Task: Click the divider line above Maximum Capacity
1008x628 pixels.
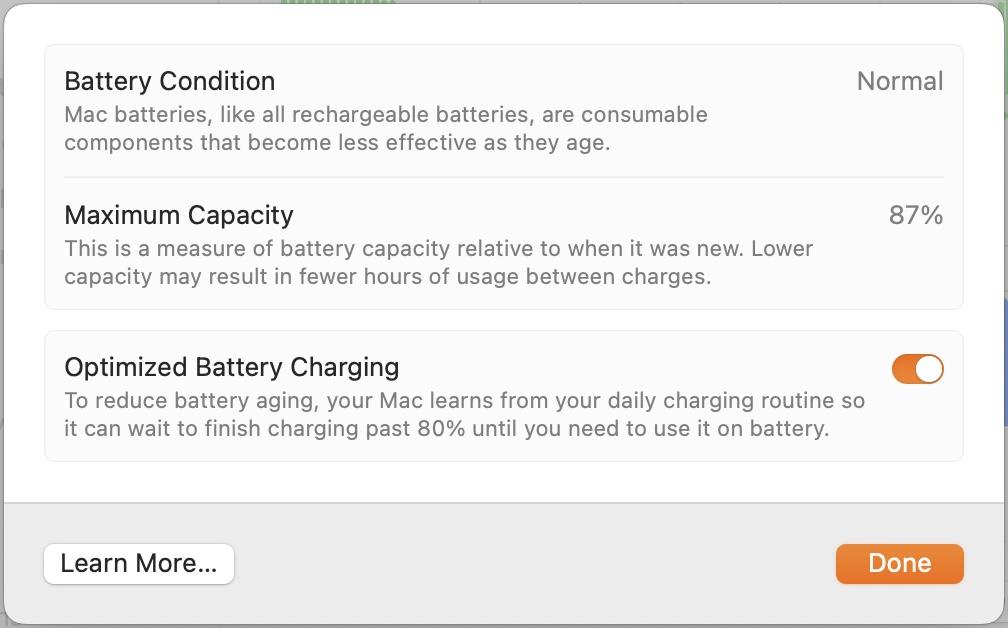Action: point(503,178)
